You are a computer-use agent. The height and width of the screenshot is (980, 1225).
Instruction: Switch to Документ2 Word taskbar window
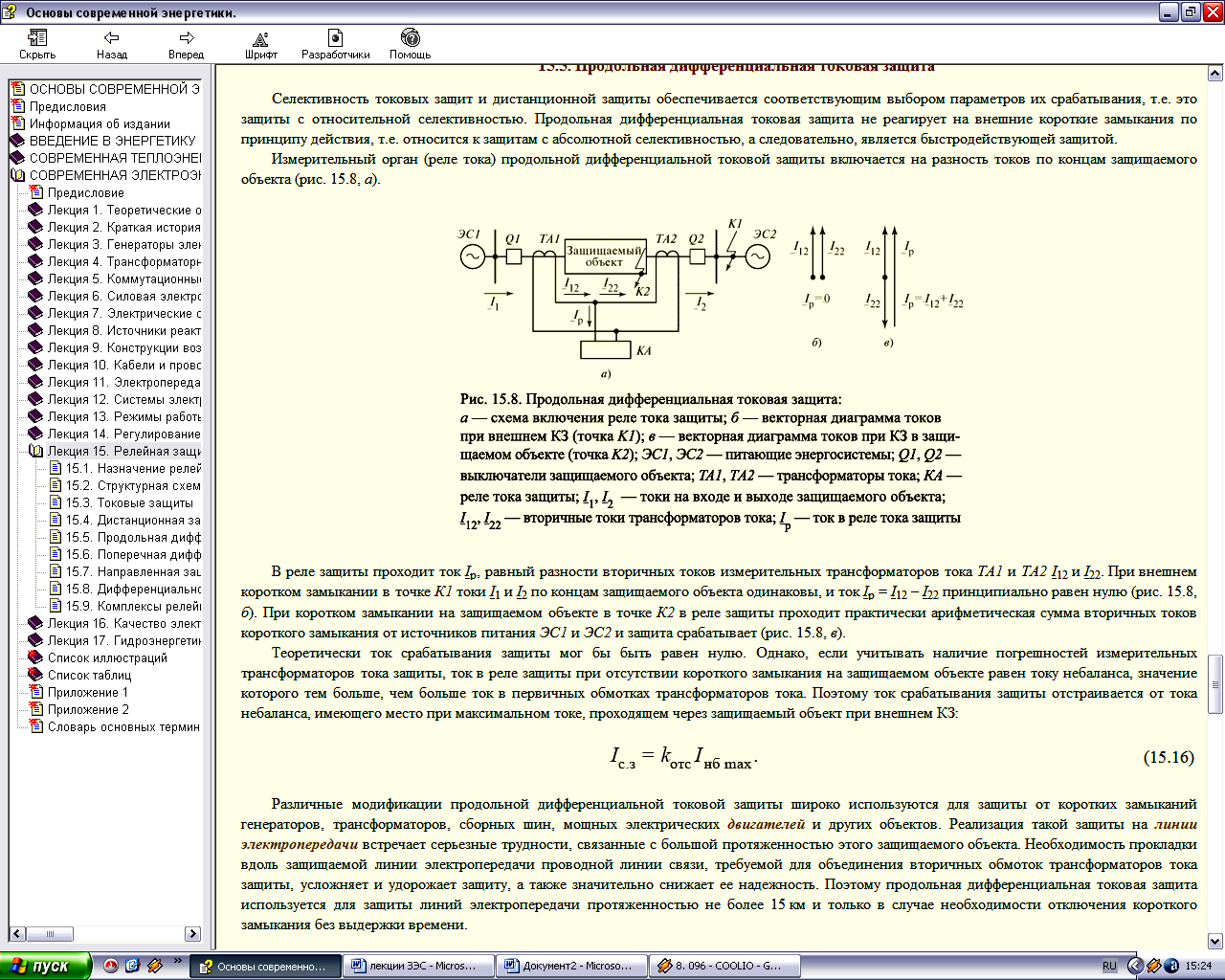[571, 966]
